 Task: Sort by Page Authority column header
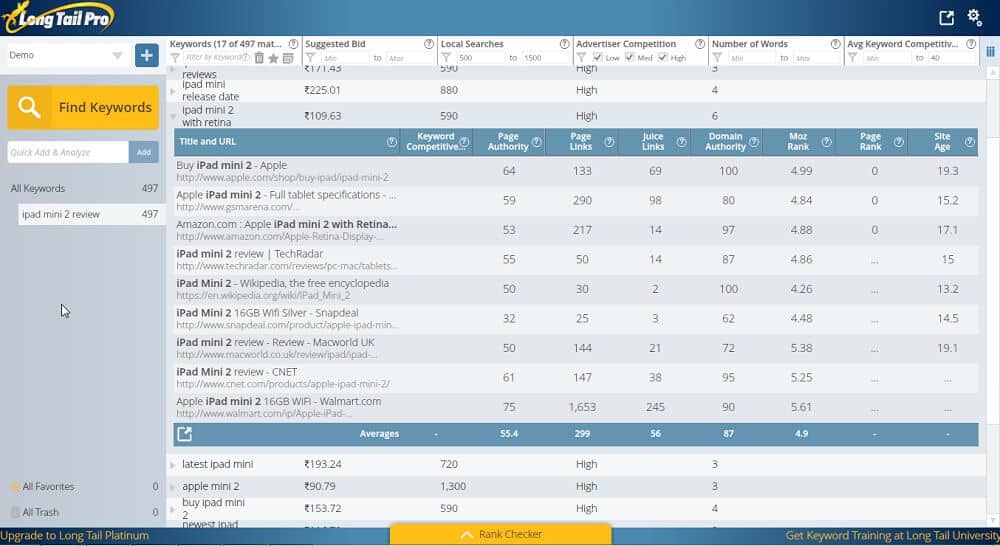[x=508, y=142]
